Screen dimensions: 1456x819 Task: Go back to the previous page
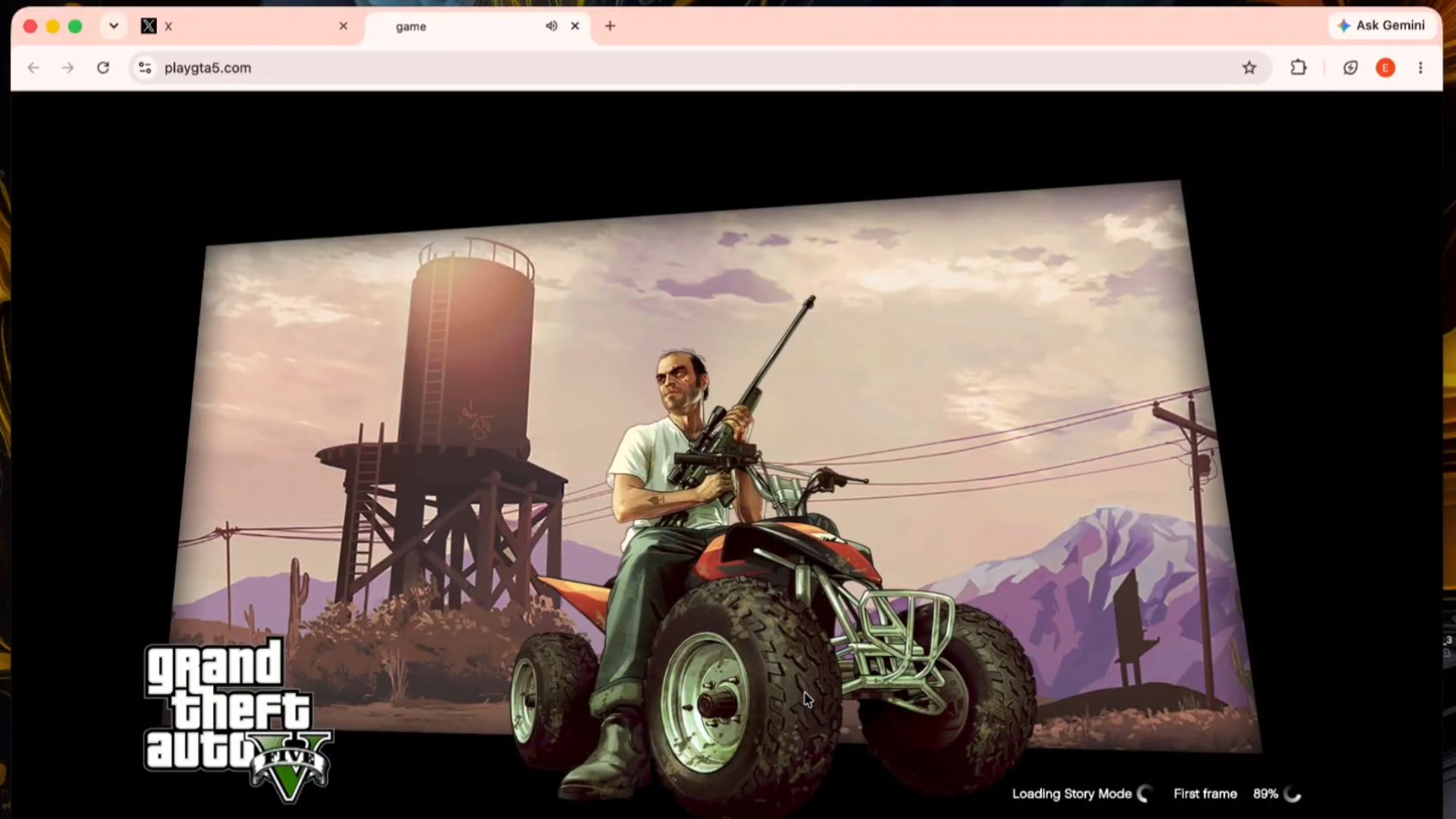[x=33, y=67]
